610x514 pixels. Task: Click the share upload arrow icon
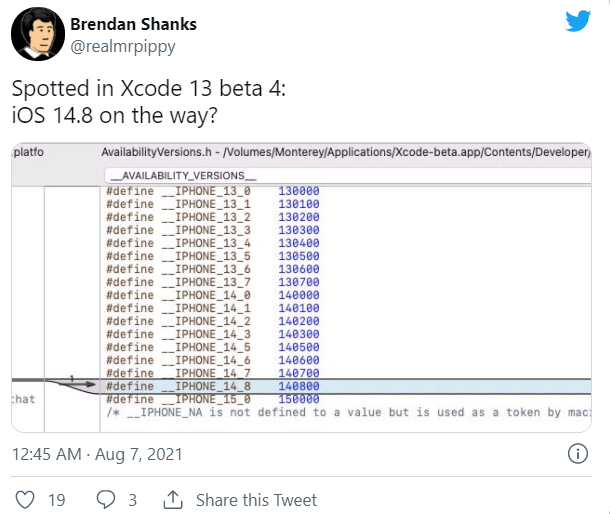tap(173, 500)
